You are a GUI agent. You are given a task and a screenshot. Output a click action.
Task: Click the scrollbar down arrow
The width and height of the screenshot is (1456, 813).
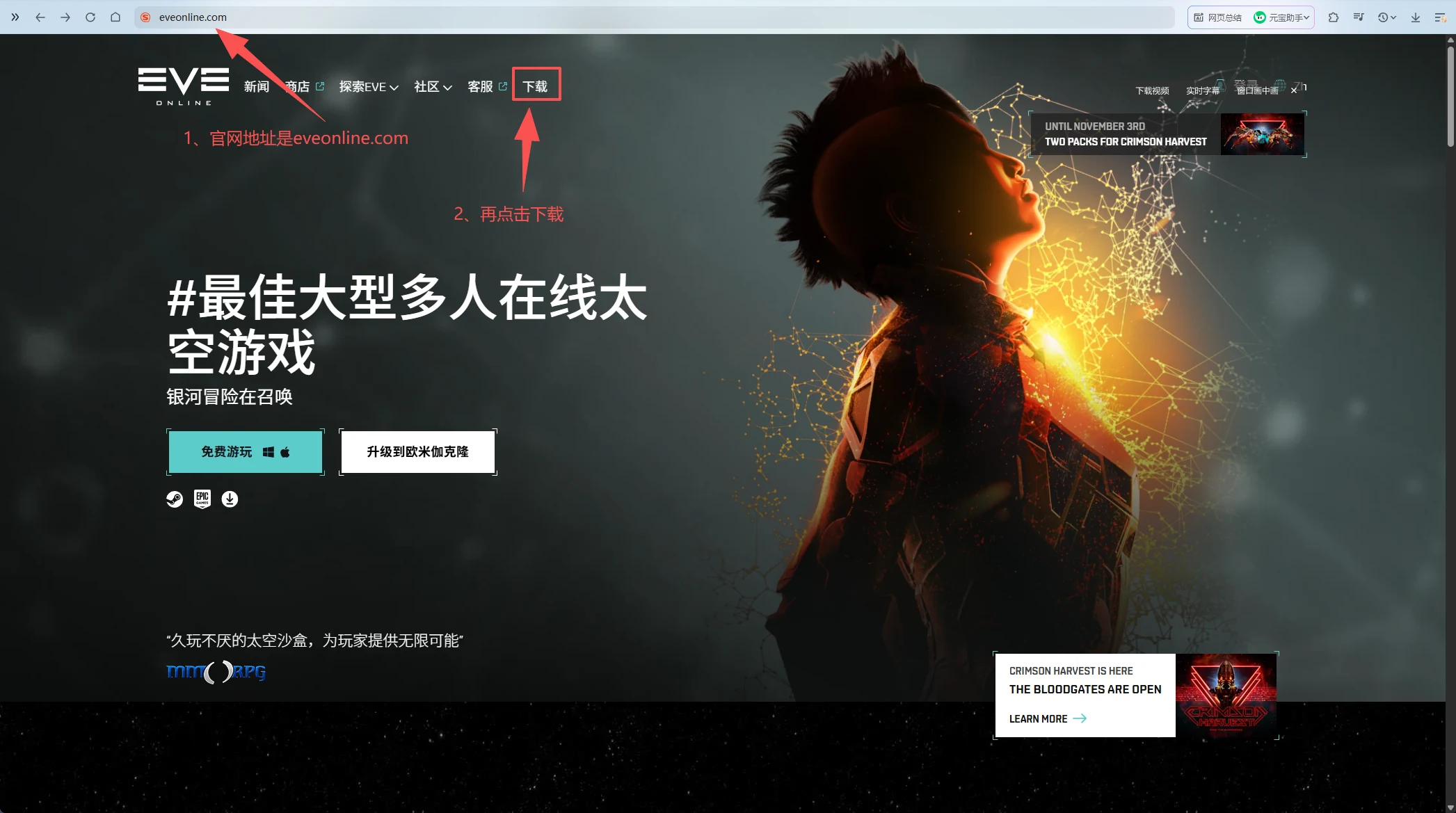click(1450, 807)
